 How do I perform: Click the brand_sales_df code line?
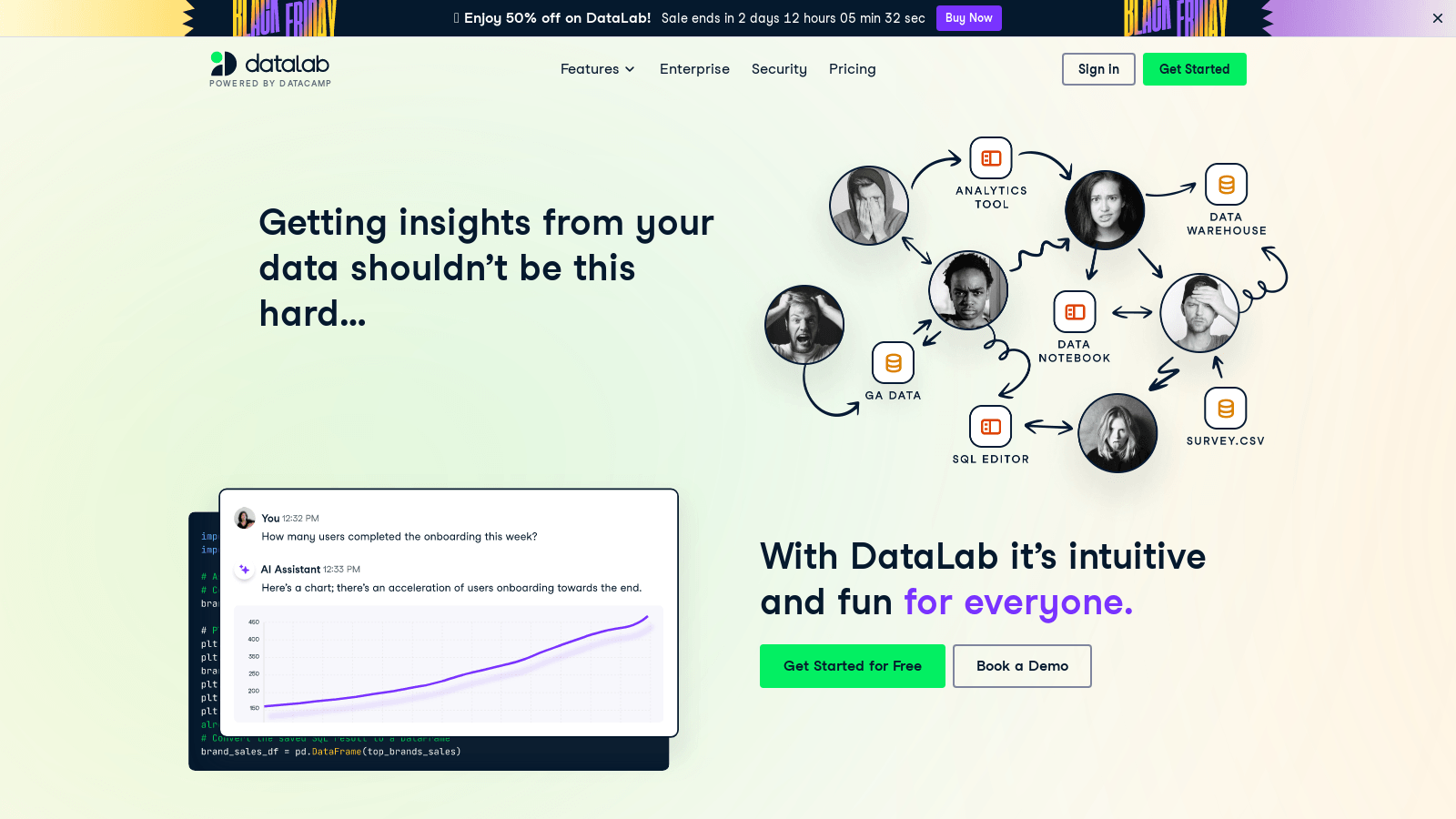331,752
